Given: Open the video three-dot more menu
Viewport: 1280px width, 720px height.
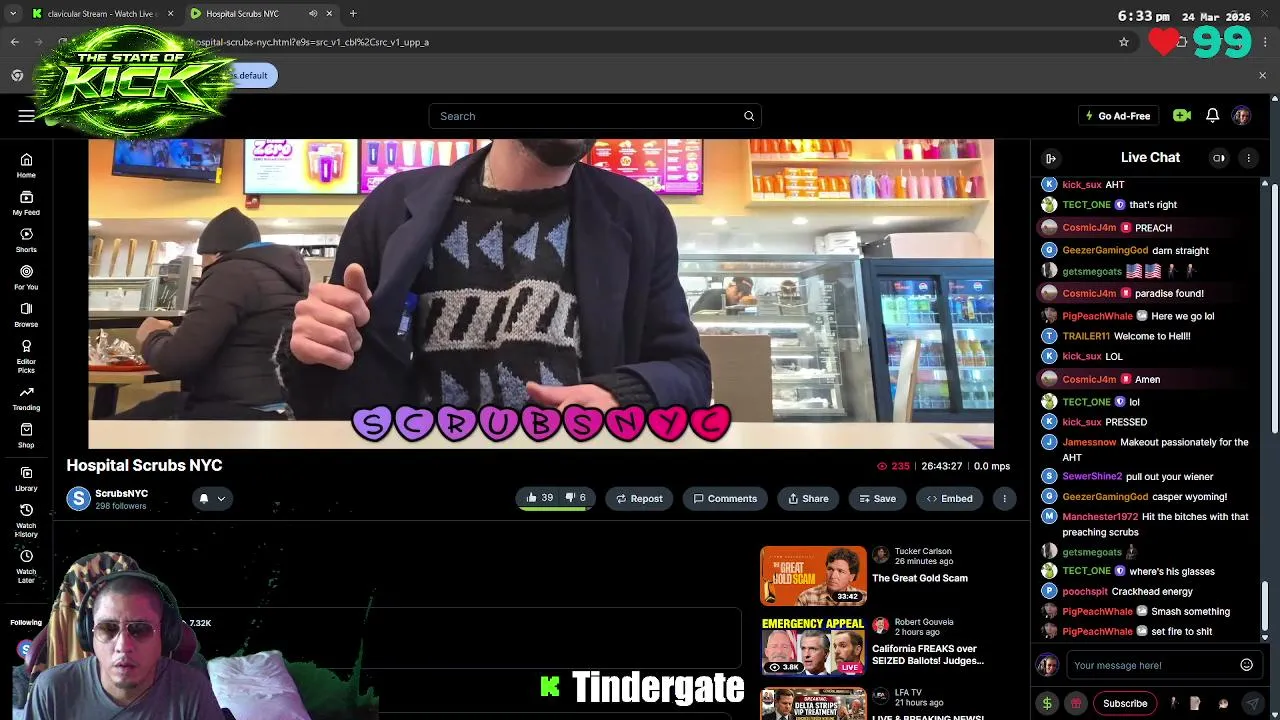Looking at the screenshot, I should 1004,498.
